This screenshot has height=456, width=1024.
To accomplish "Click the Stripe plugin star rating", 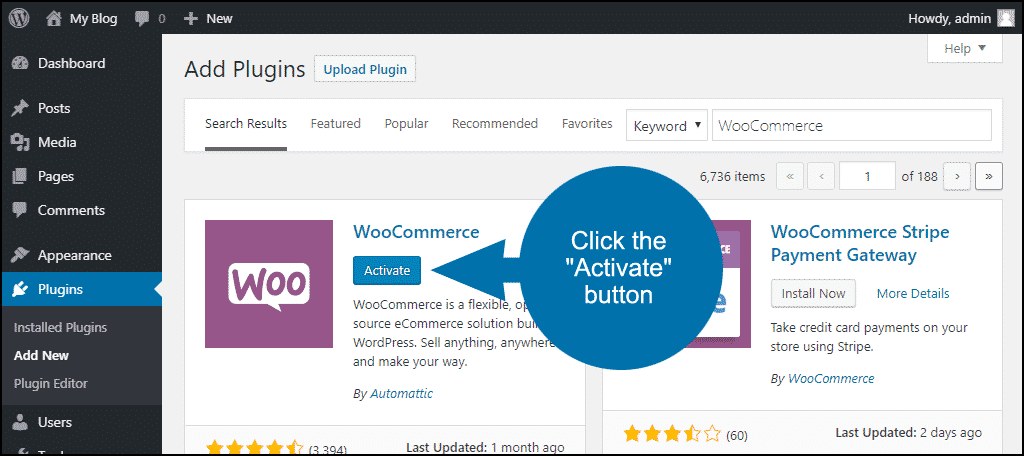I will (x=672, y=433).
